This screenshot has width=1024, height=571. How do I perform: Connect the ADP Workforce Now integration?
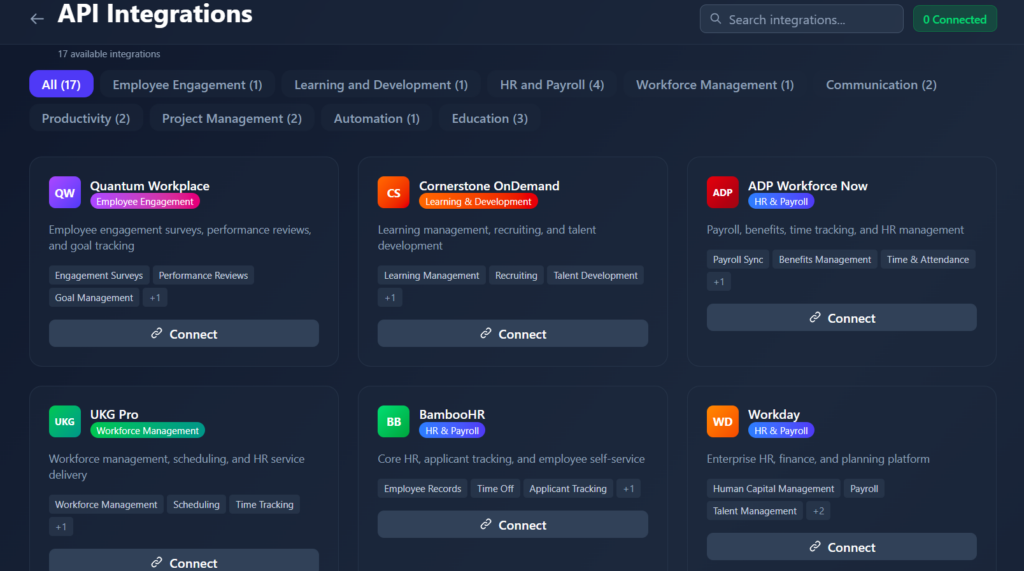pos(841,318)
